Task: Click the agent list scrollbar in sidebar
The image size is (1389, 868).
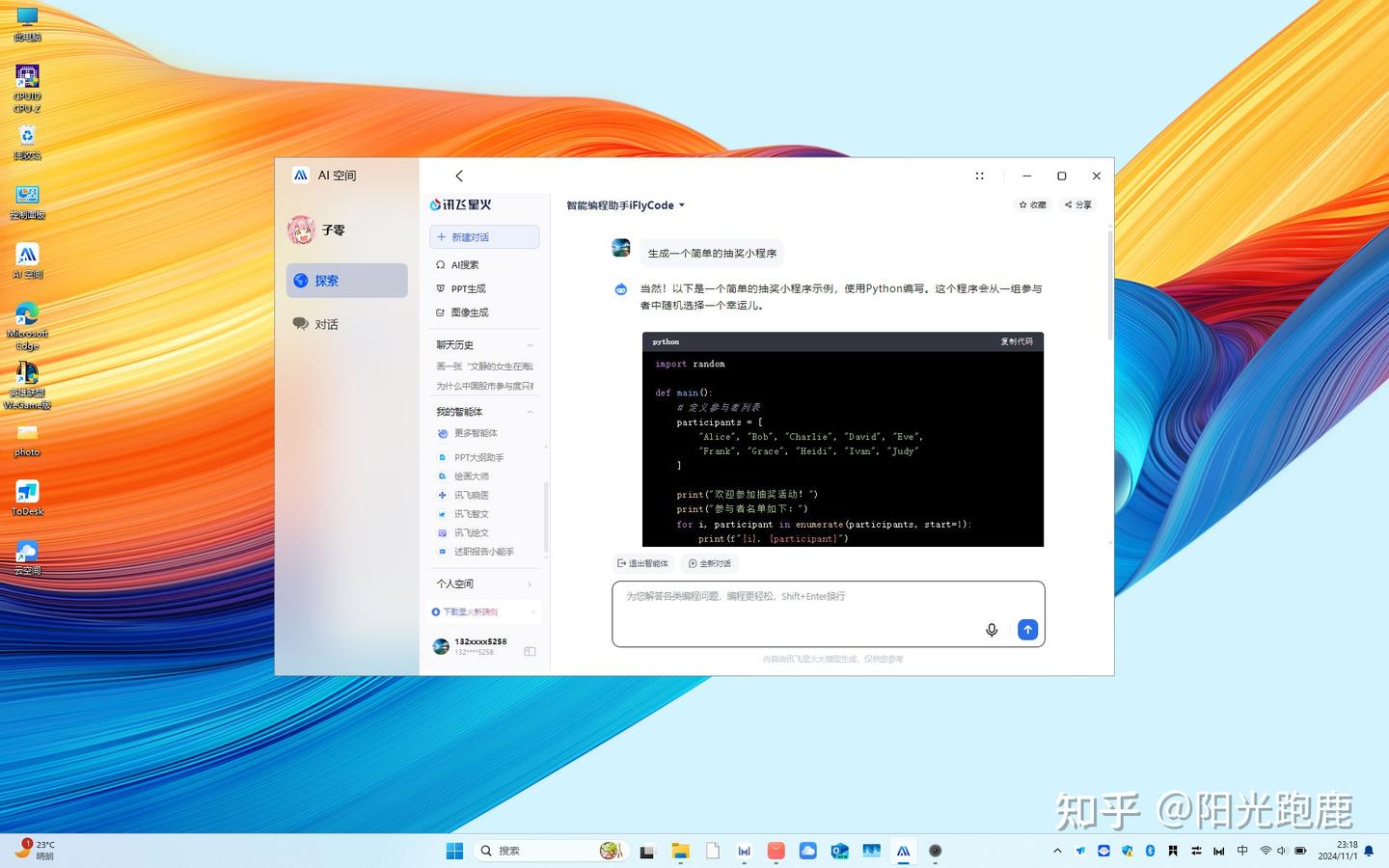Action: (546, 517)
